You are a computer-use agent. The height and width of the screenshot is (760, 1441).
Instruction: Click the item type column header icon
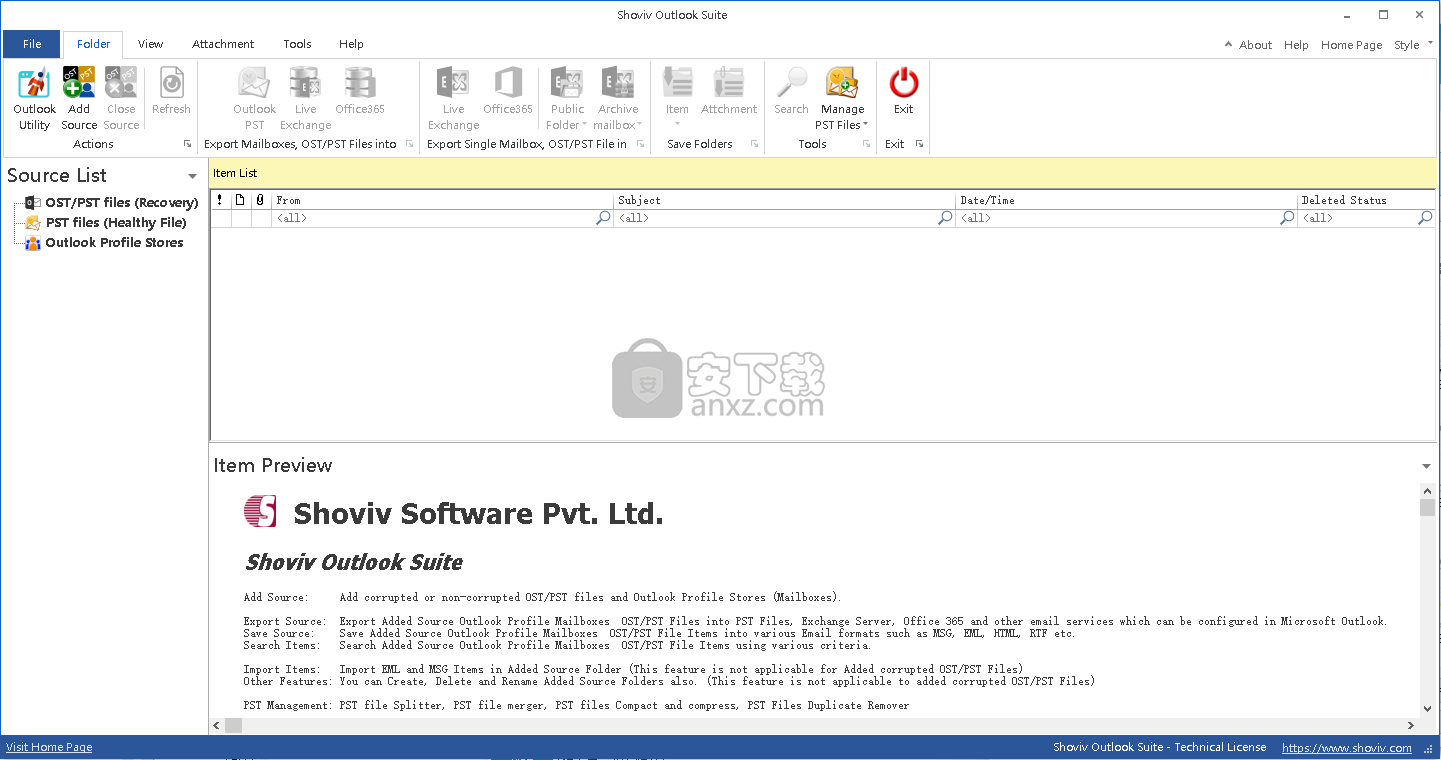(240, 200)
